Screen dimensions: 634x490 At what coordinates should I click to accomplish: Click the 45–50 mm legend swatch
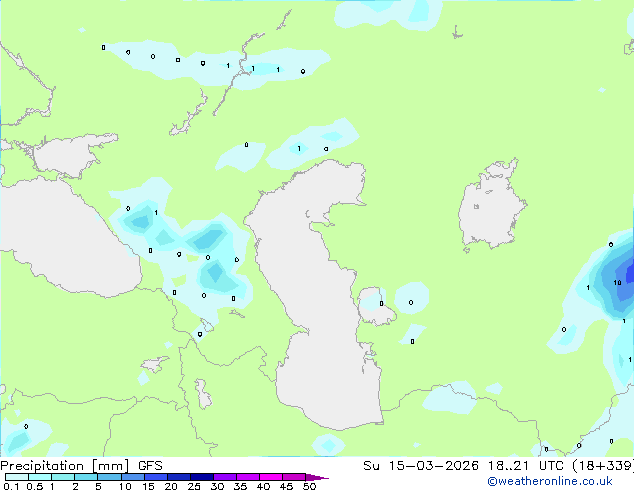point(294,477)
